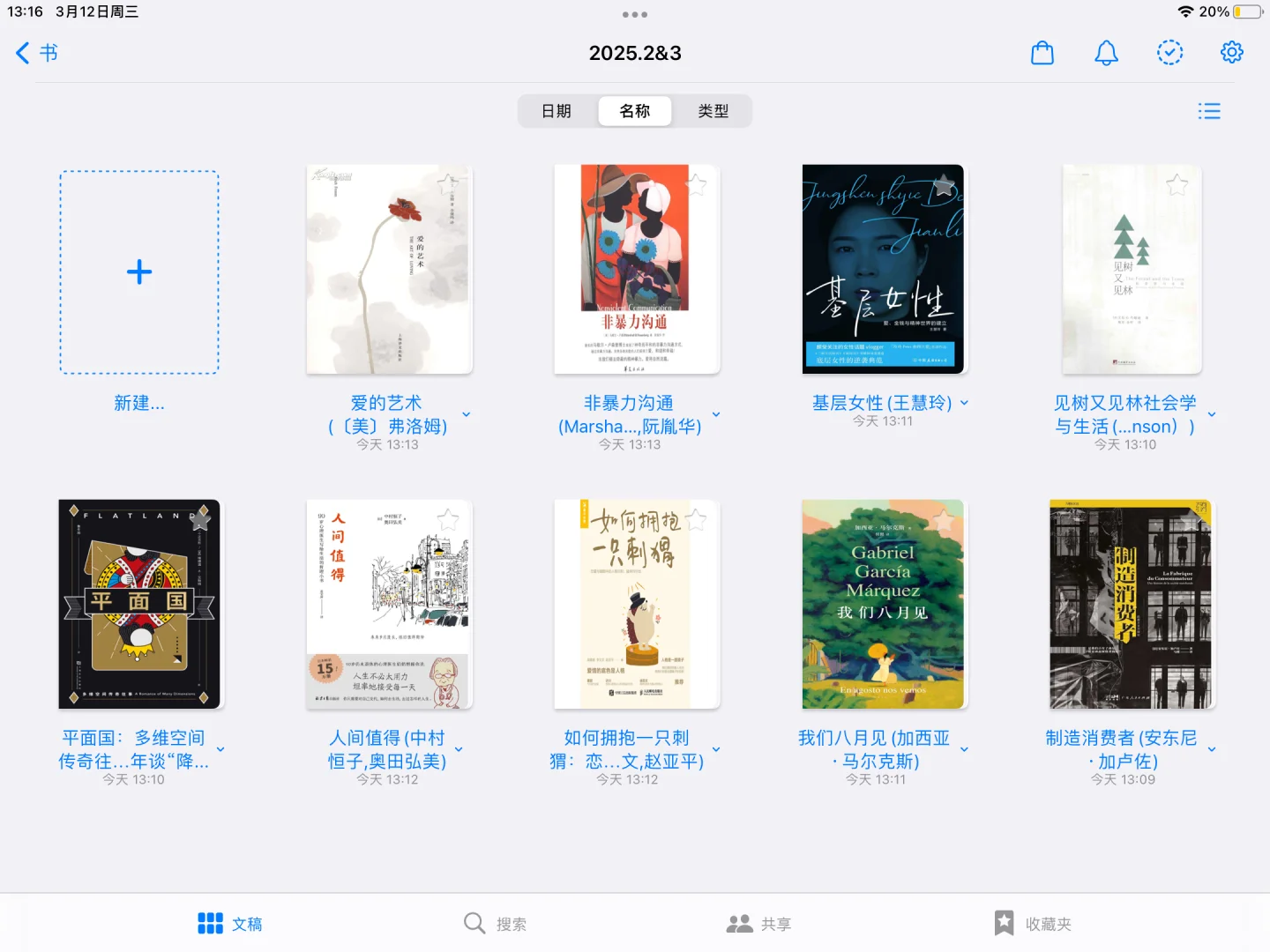The image size is (1270, 952).
Task: Tap the Wi-Fi icon in status bar
Action: 1185,11
